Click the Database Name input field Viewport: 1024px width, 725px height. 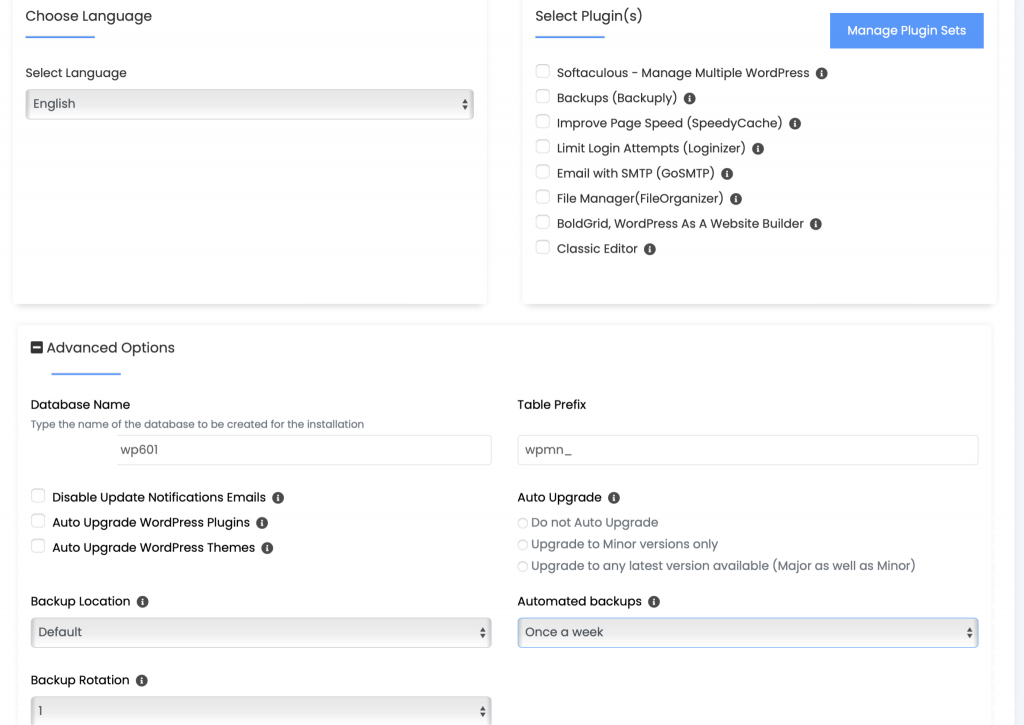(x=303, y=450)
